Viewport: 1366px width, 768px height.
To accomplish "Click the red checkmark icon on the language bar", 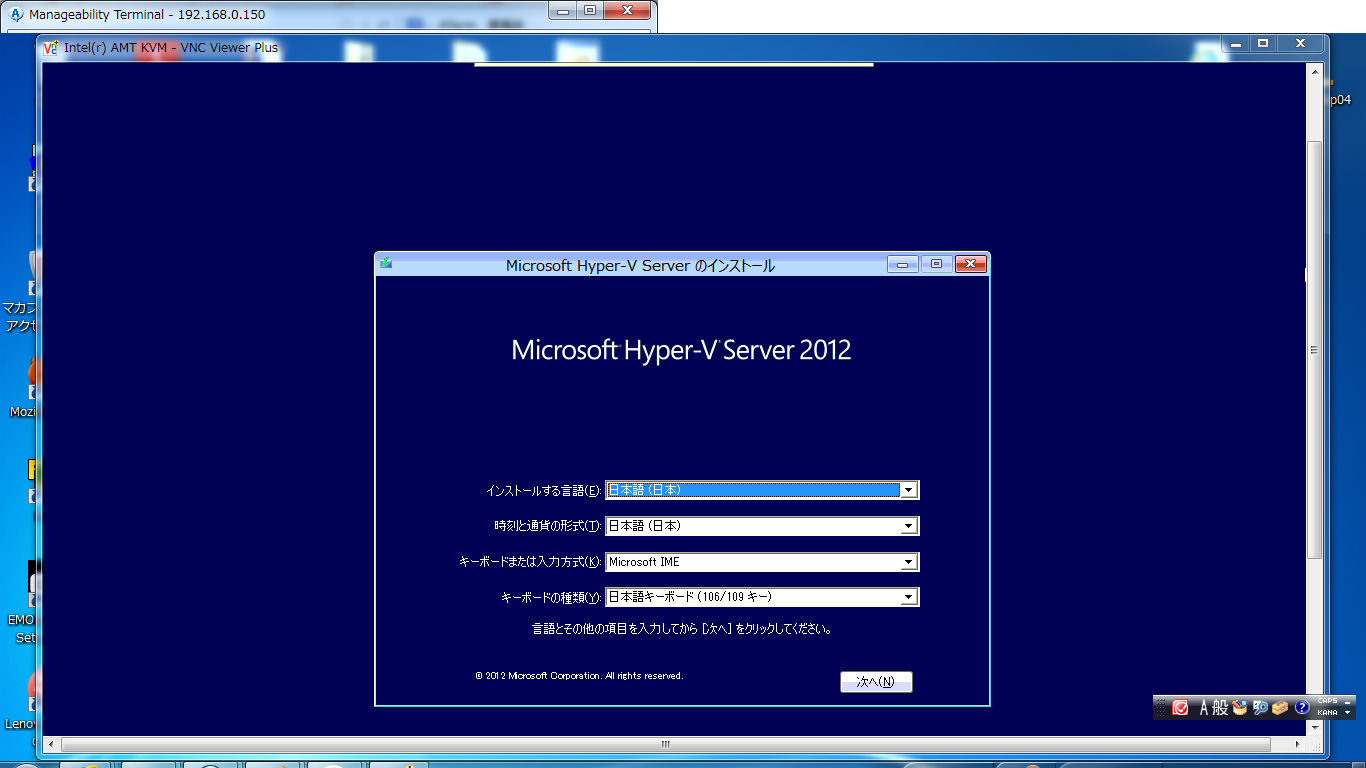I will (x=1180, y=707).
